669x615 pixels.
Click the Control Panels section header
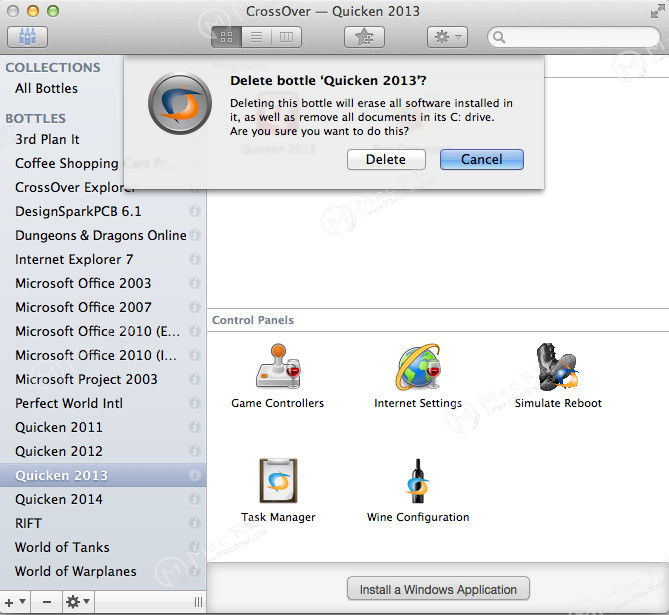(x=253, y=320)
